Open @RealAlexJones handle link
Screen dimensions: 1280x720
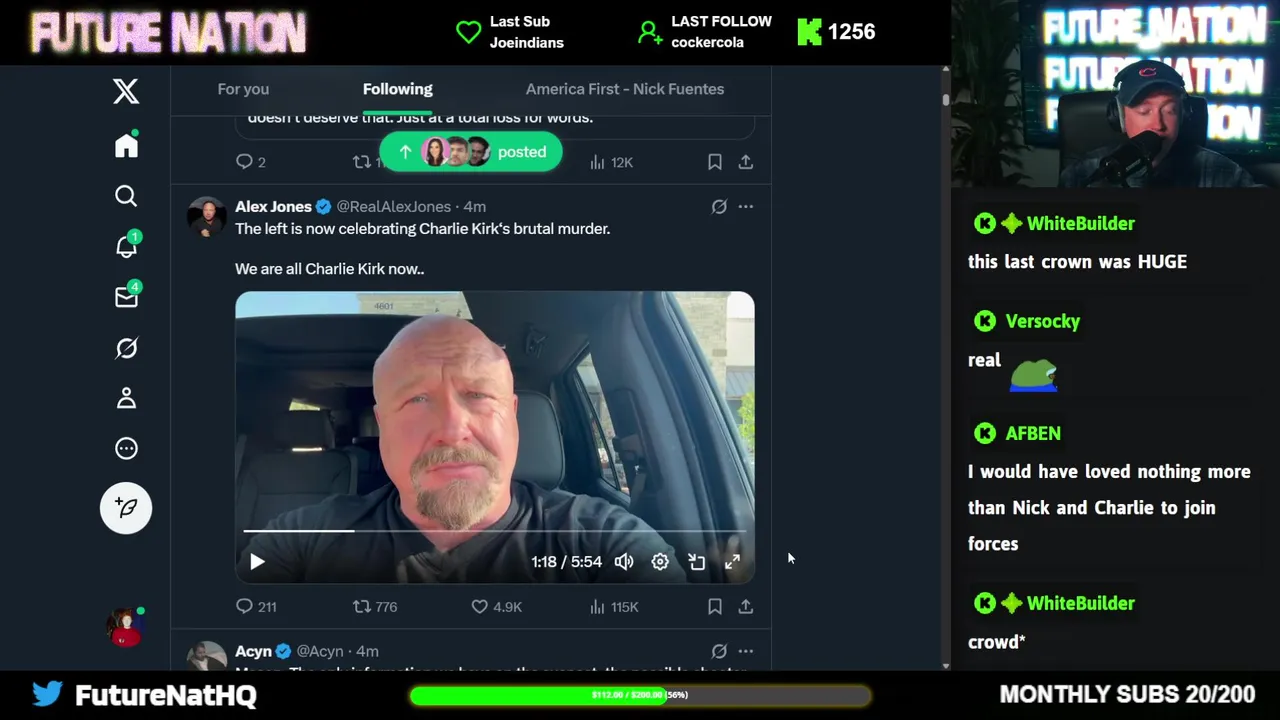click(x=393, y=206)
